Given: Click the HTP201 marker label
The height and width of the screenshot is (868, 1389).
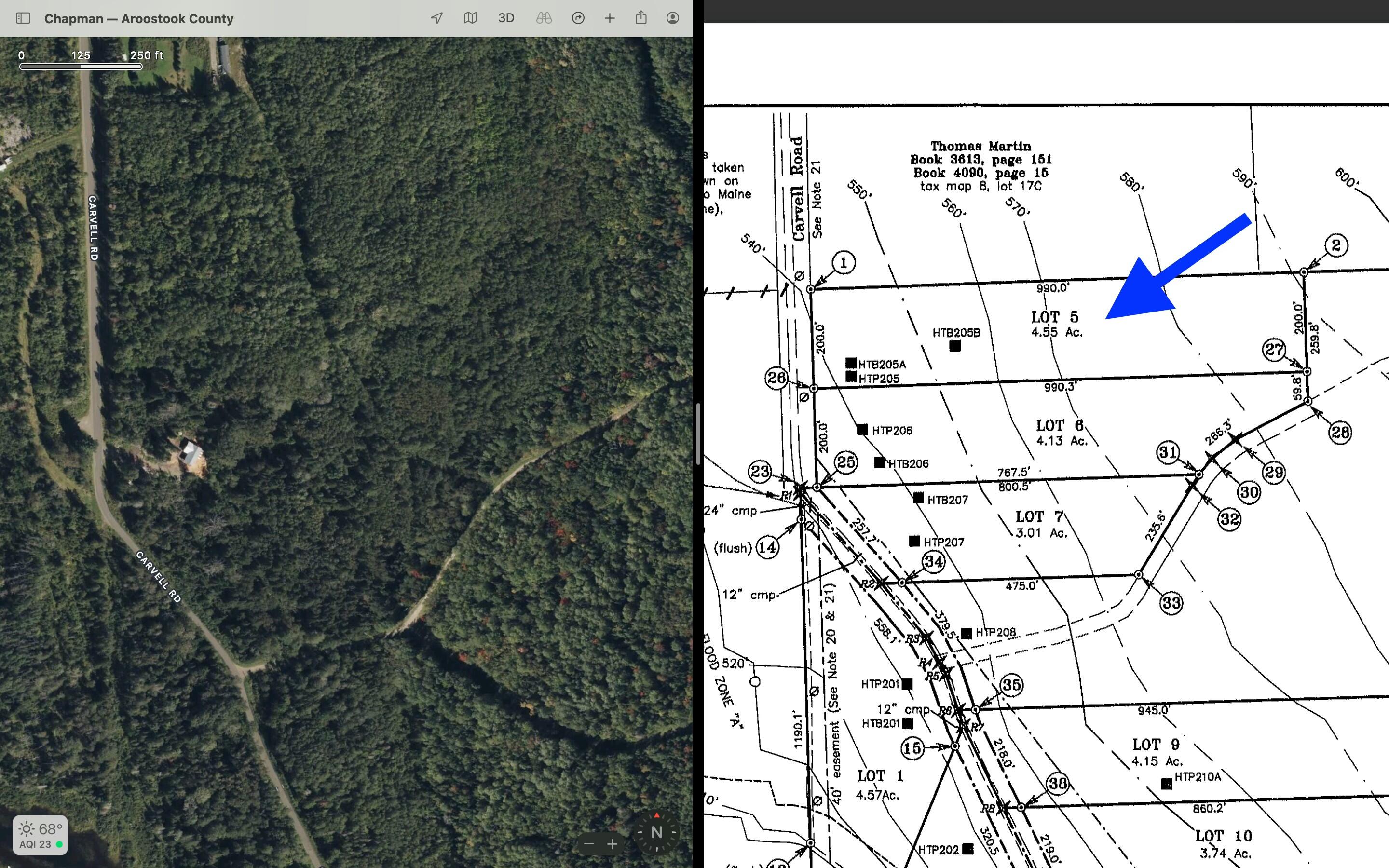Looking at the screenshot, I should (880, 684).
